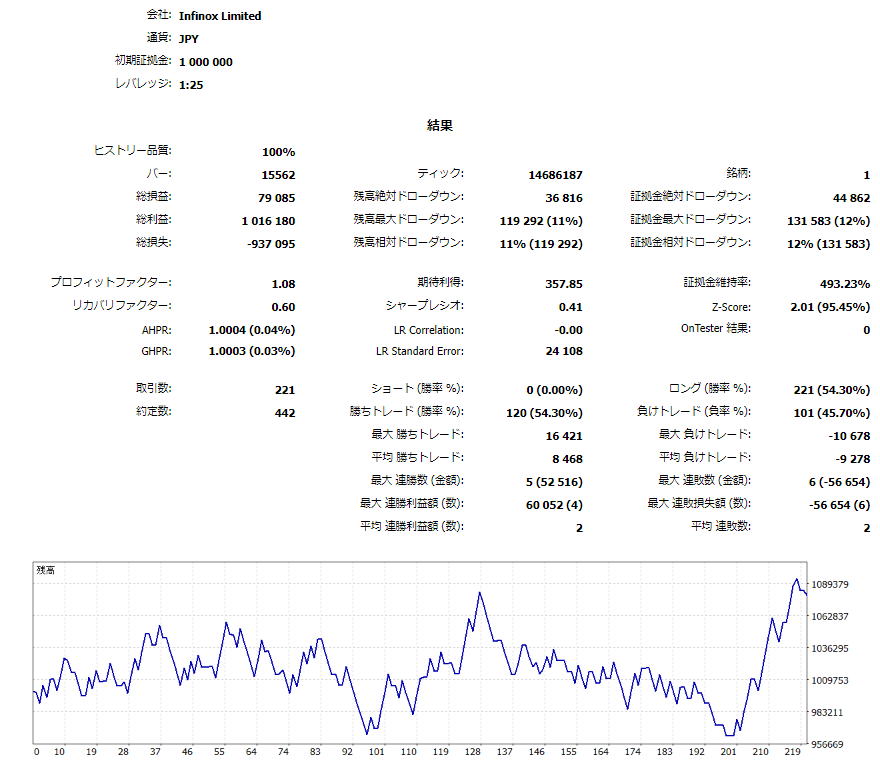Click short trades value 0 (0.00%)
This screenshot has width=880, height=763.
click(x=554, y=390)
